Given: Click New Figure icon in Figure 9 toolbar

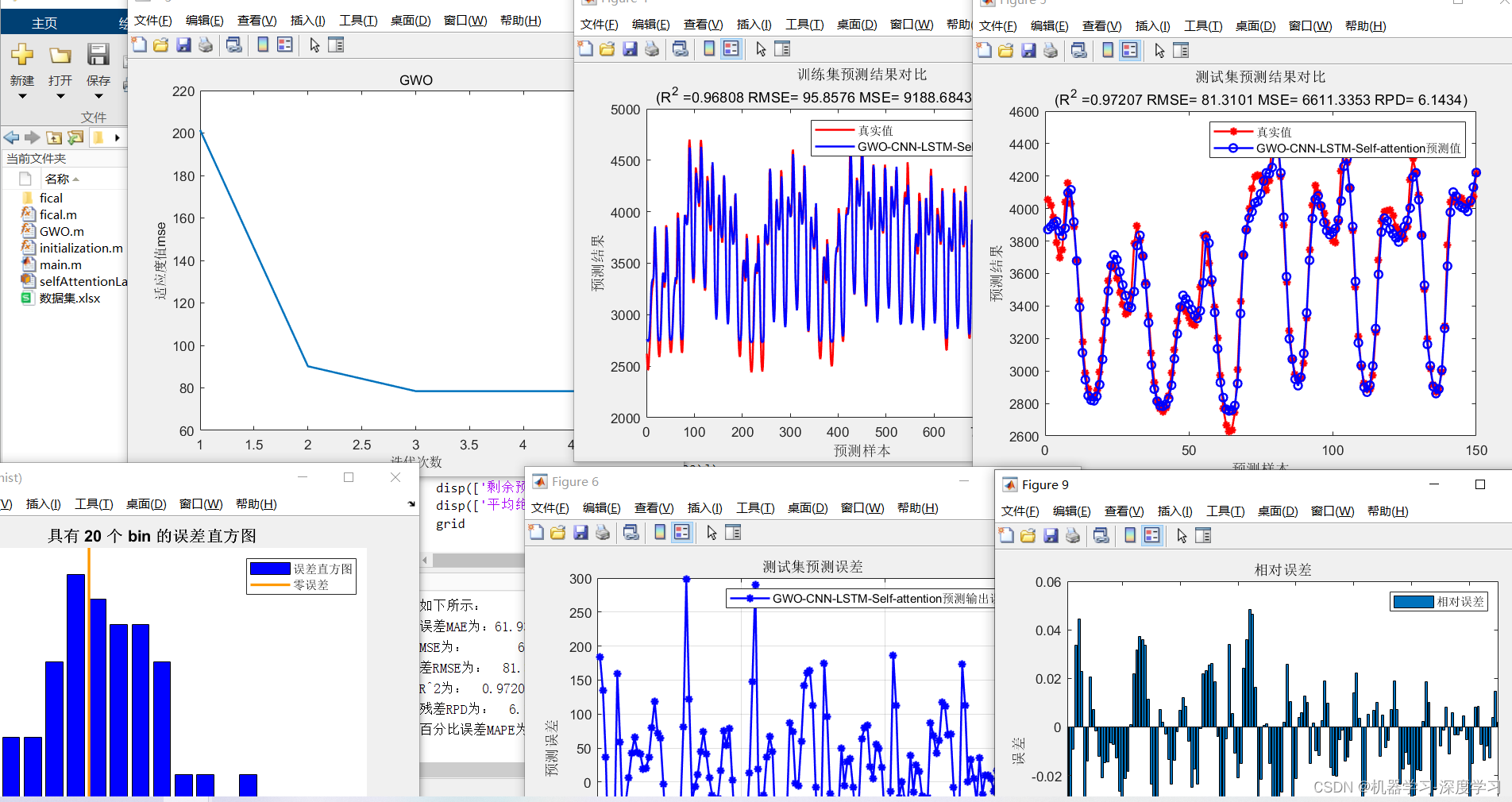Looking at the screenshot, I should (x=1006, y=535).
